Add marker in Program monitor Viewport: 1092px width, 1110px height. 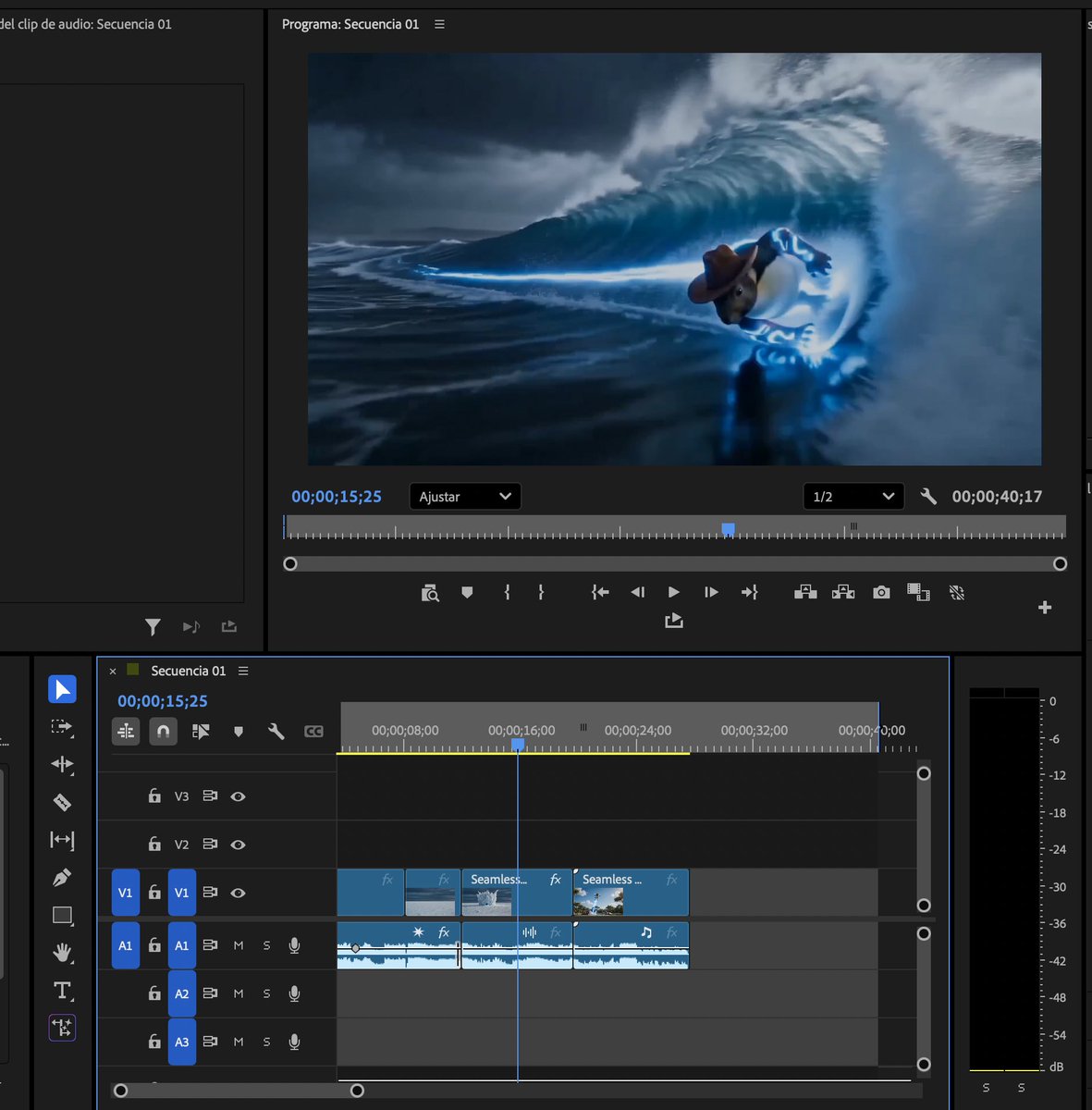467,592
